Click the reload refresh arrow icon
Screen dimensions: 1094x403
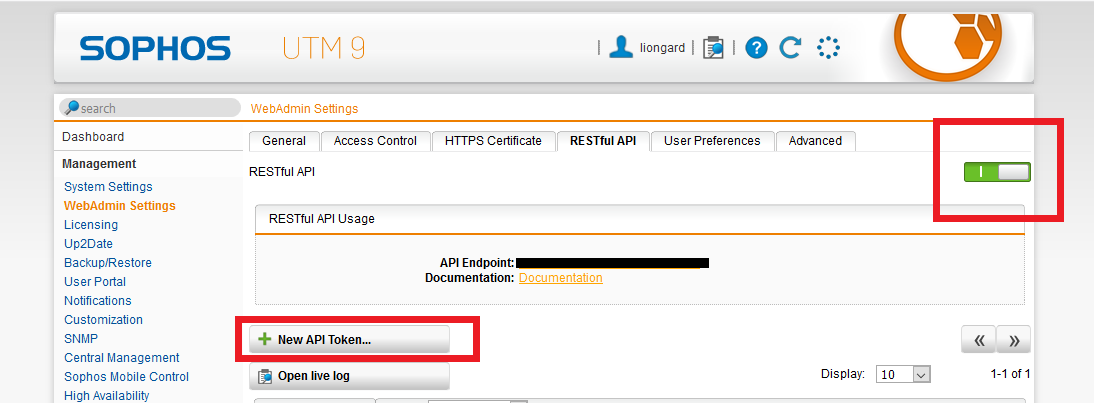pos(790,47)
